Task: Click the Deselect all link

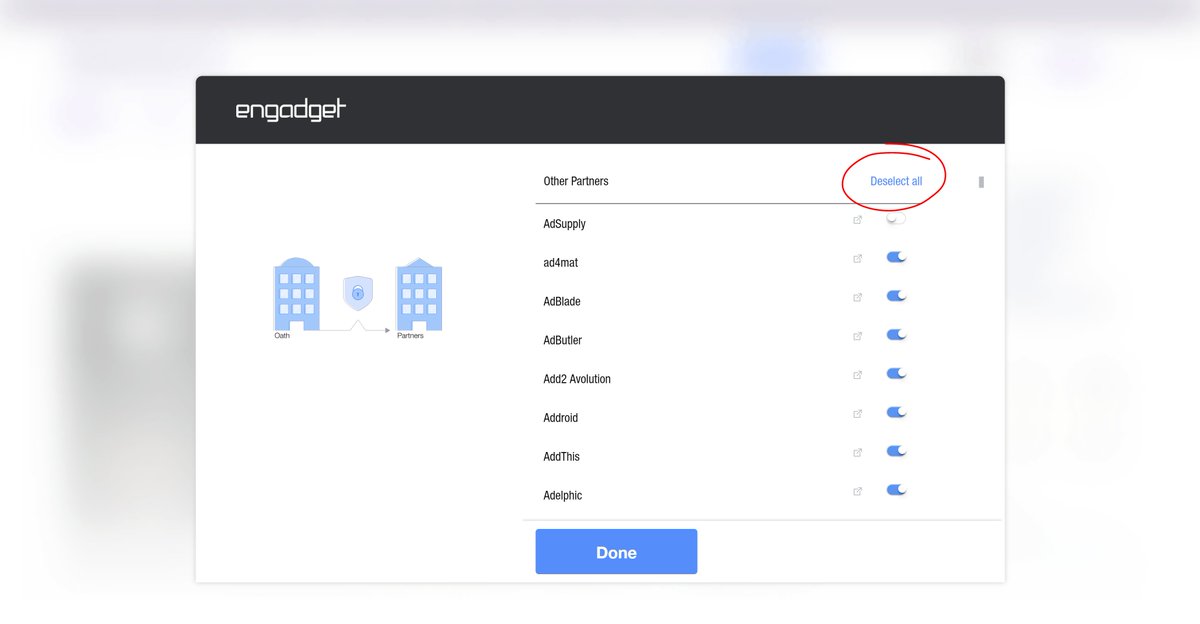Action: point(895,181)
